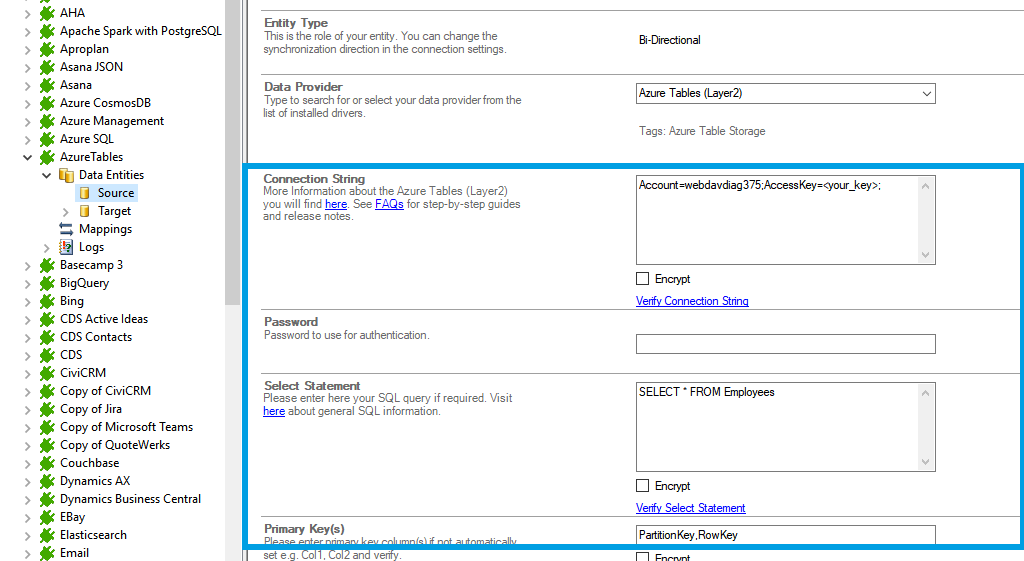Click the Azure CosmosDB connection icon
This screenshot has height=561, width=1024.
(x=47, y=103)
